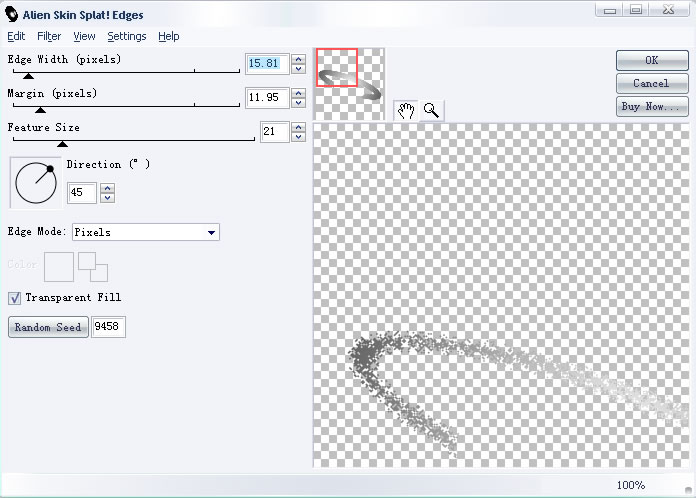
Task: Increase Edge Width with up arrow
Action: point(298,59)
